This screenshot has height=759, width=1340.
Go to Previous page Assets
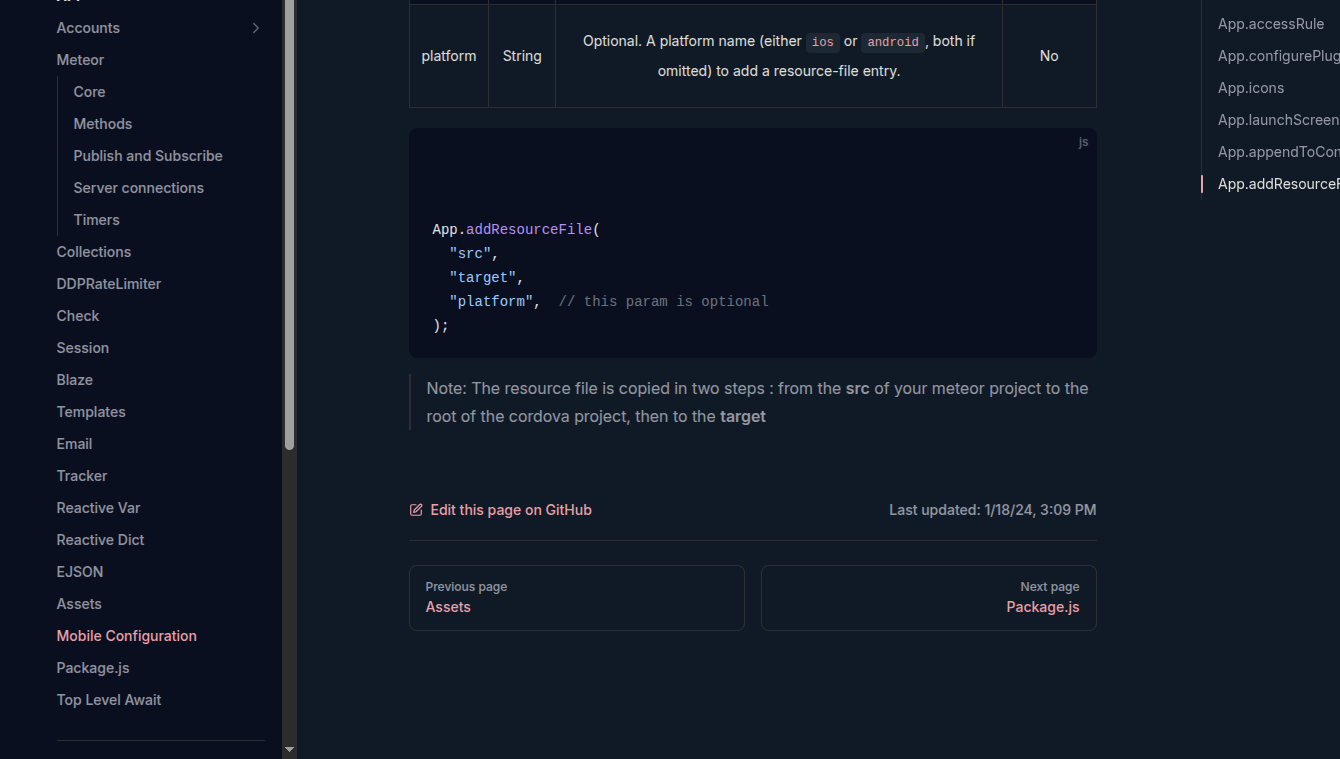[576, 598]
